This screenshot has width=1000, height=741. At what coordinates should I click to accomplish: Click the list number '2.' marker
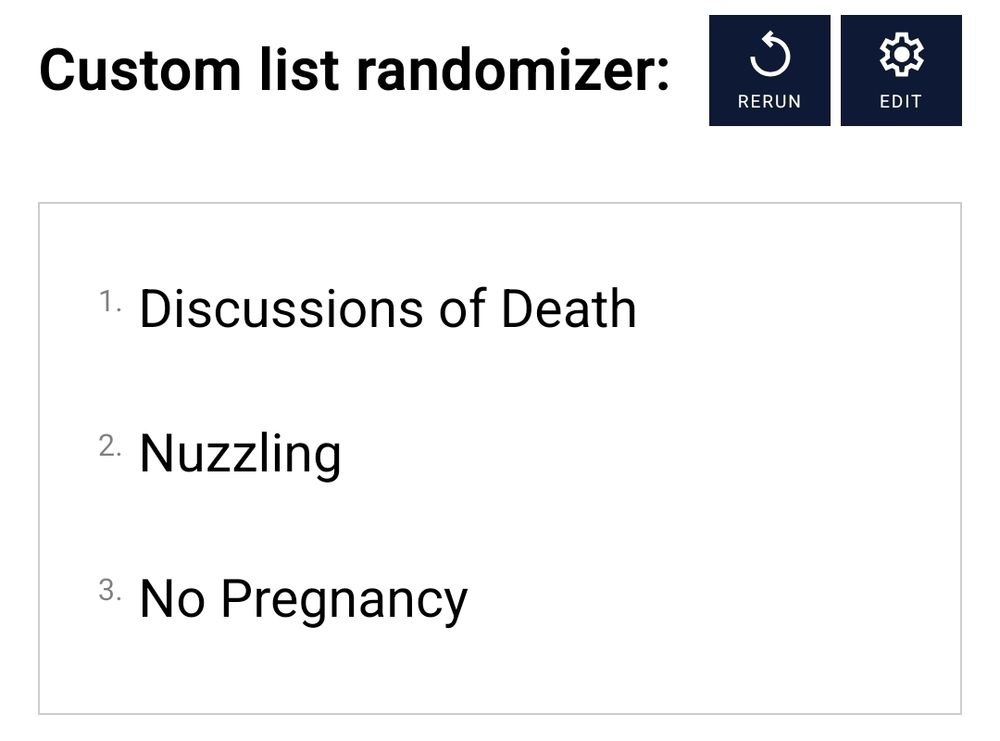pos(110,446)
